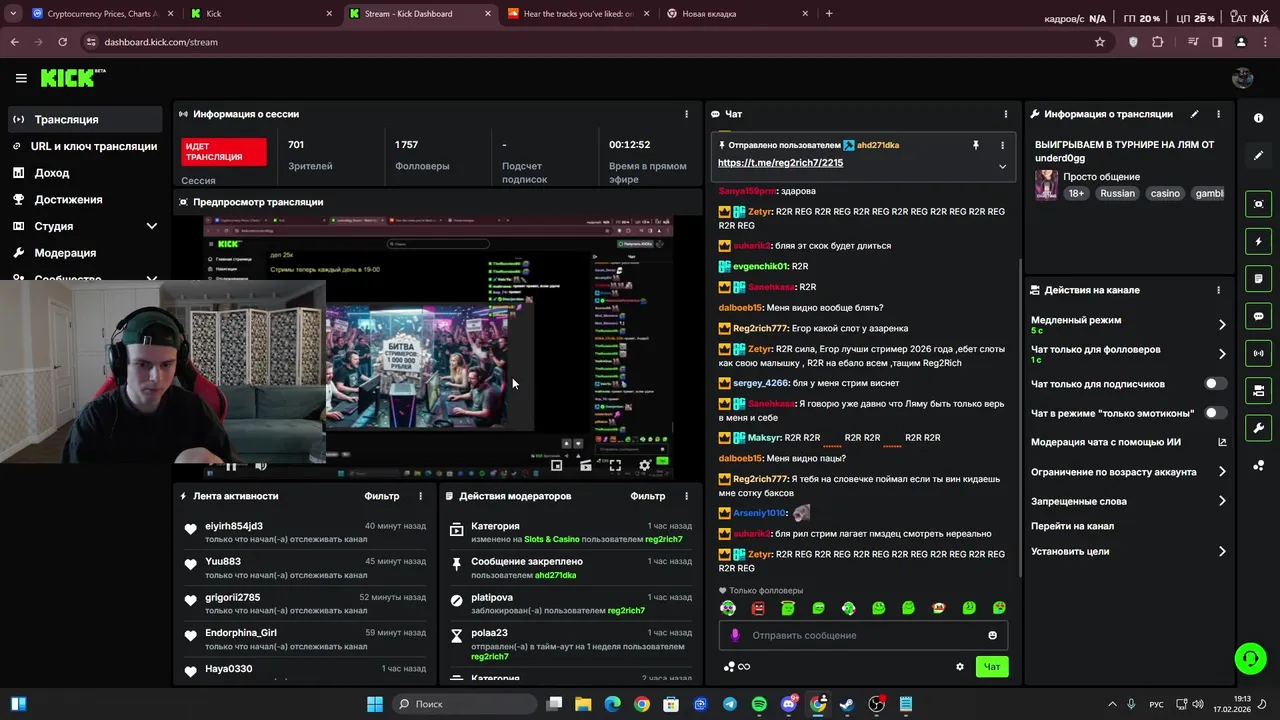Insert the red angry emote

tap(758, 608)
